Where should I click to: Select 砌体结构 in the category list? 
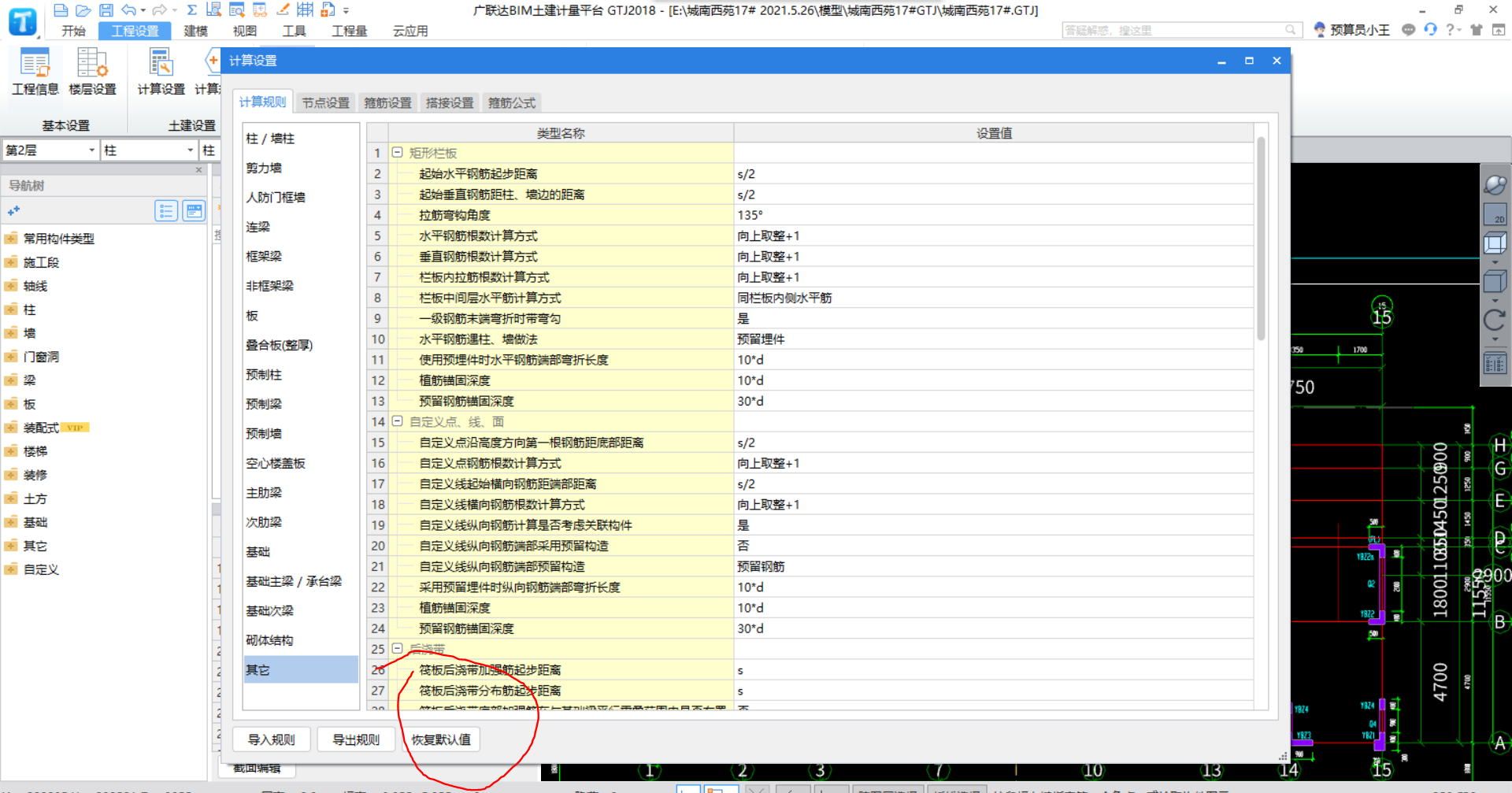(x=301, y=640)
